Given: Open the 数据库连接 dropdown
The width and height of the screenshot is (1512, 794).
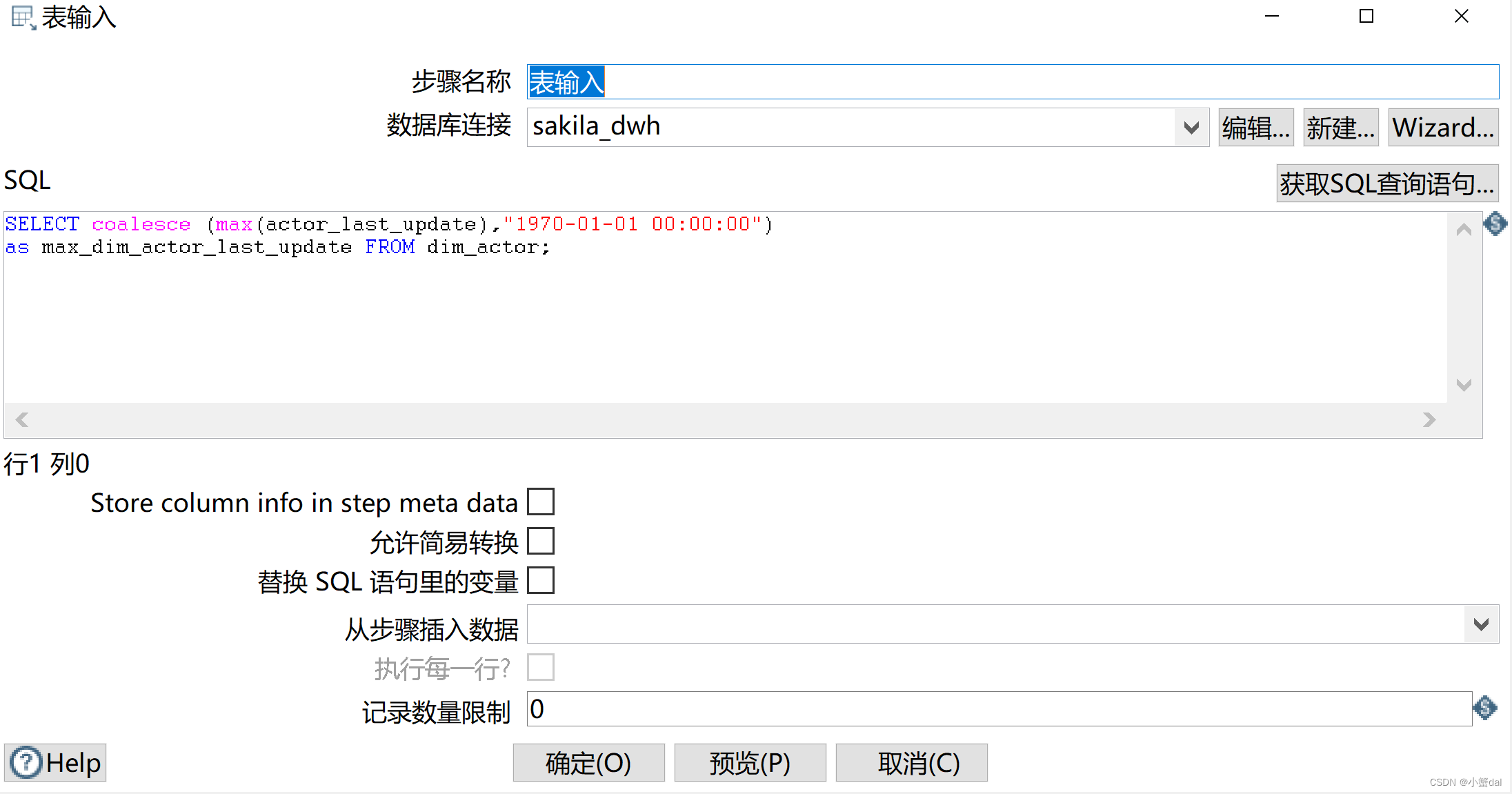Looking at the screenshot, I should click(x=1191, y=127).
